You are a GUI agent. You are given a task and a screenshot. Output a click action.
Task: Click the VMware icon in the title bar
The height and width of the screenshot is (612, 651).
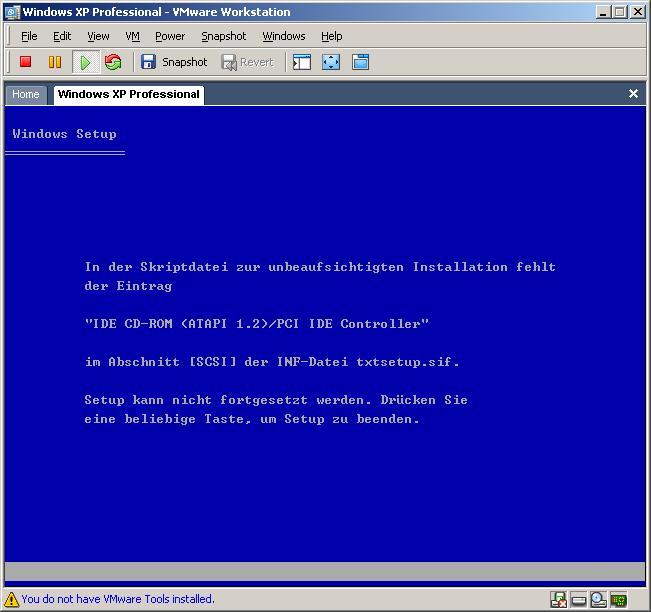coord(12,12)
